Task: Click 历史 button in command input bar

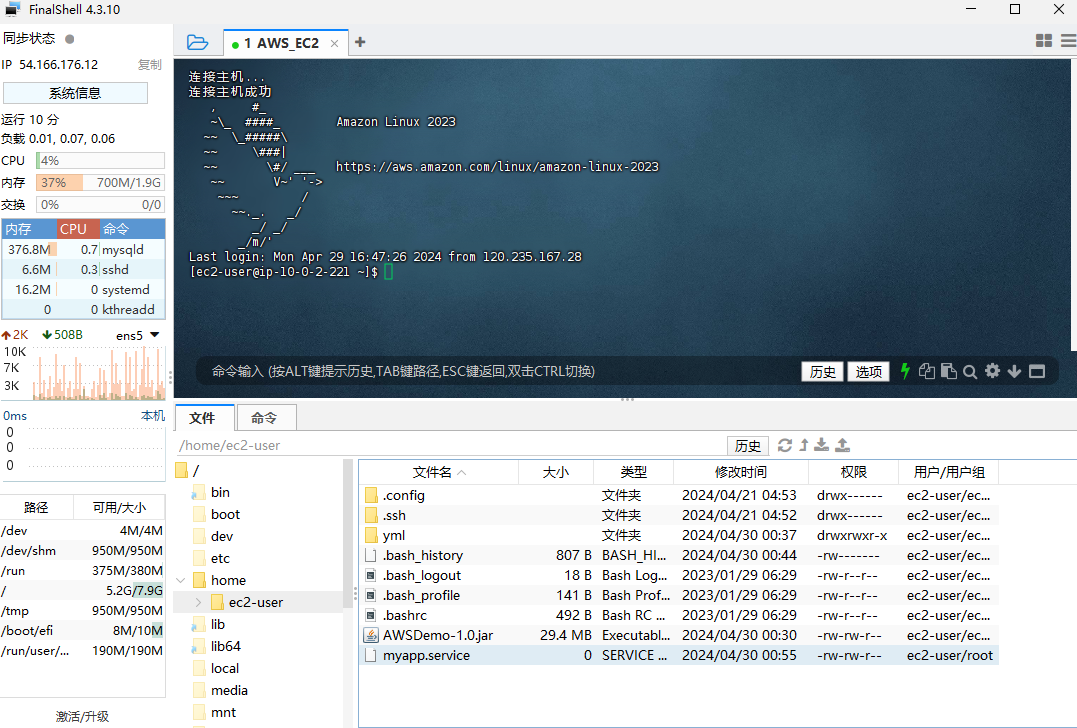Action: point(822,372)
